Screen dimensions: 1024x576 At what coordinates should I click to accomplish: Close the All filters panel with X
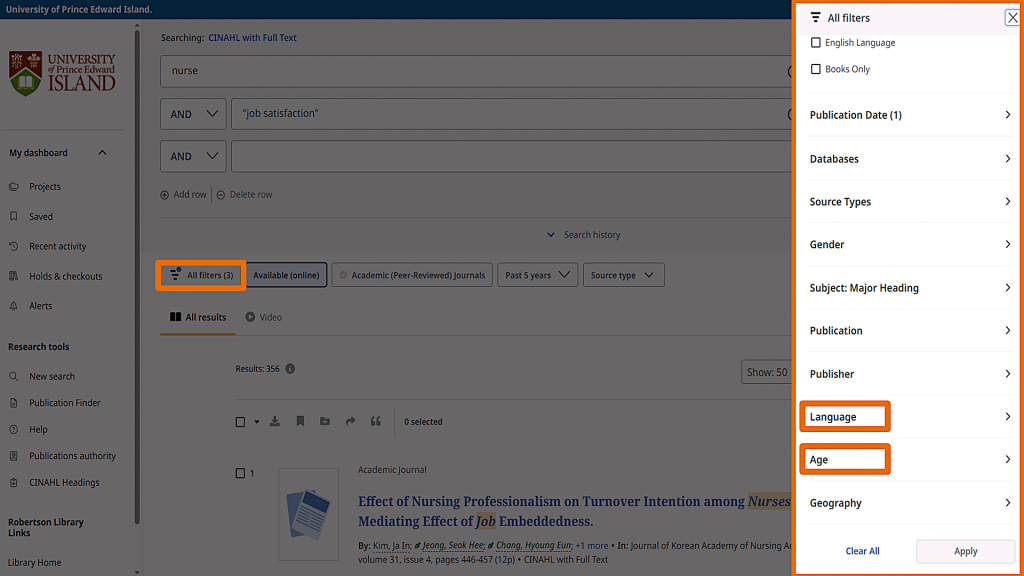click(x=1012, y=18)
